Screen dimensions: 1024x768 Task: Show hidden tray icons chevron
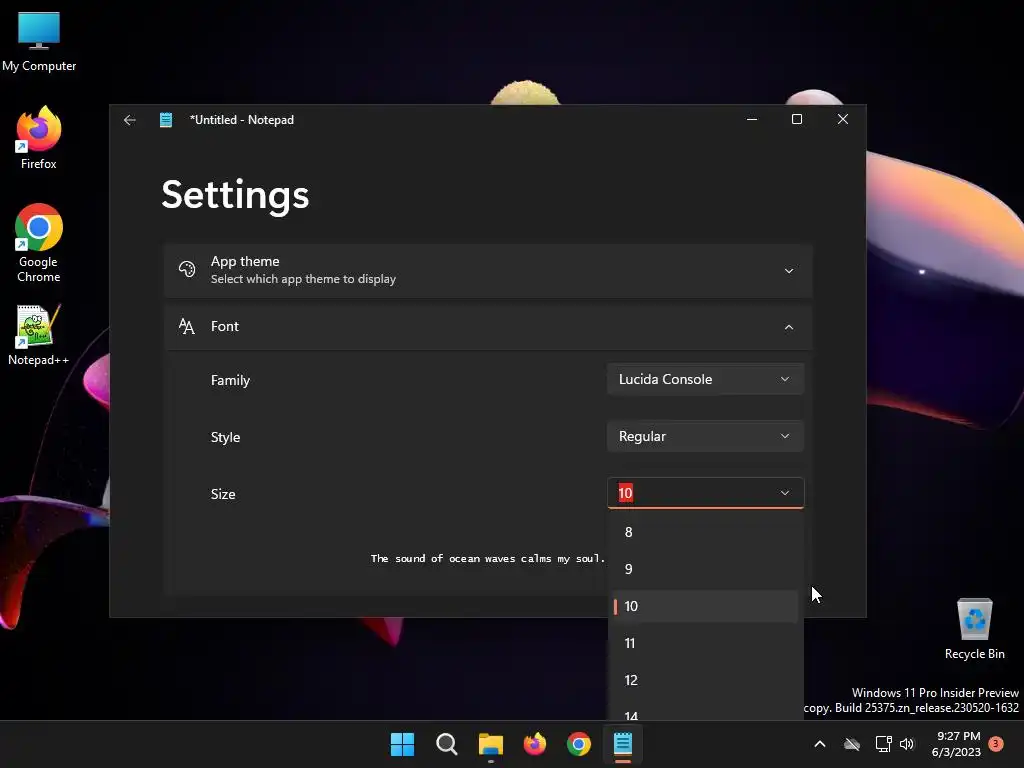820,744
